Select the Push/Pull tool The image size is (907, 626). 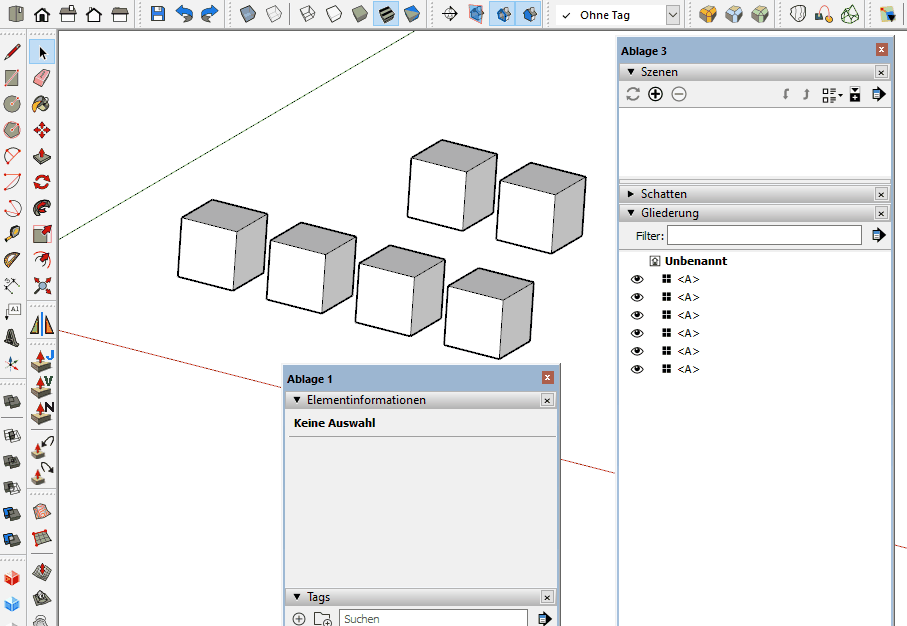[42, 156]
